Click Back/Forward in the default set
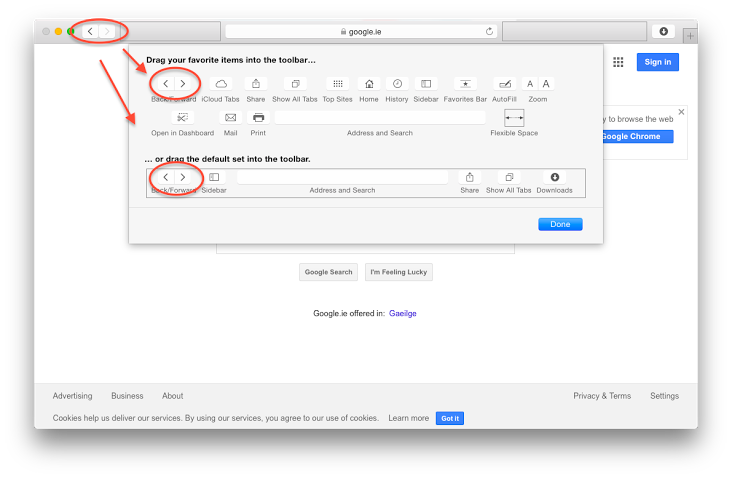 pyautogui.click(x=174, y=177)
